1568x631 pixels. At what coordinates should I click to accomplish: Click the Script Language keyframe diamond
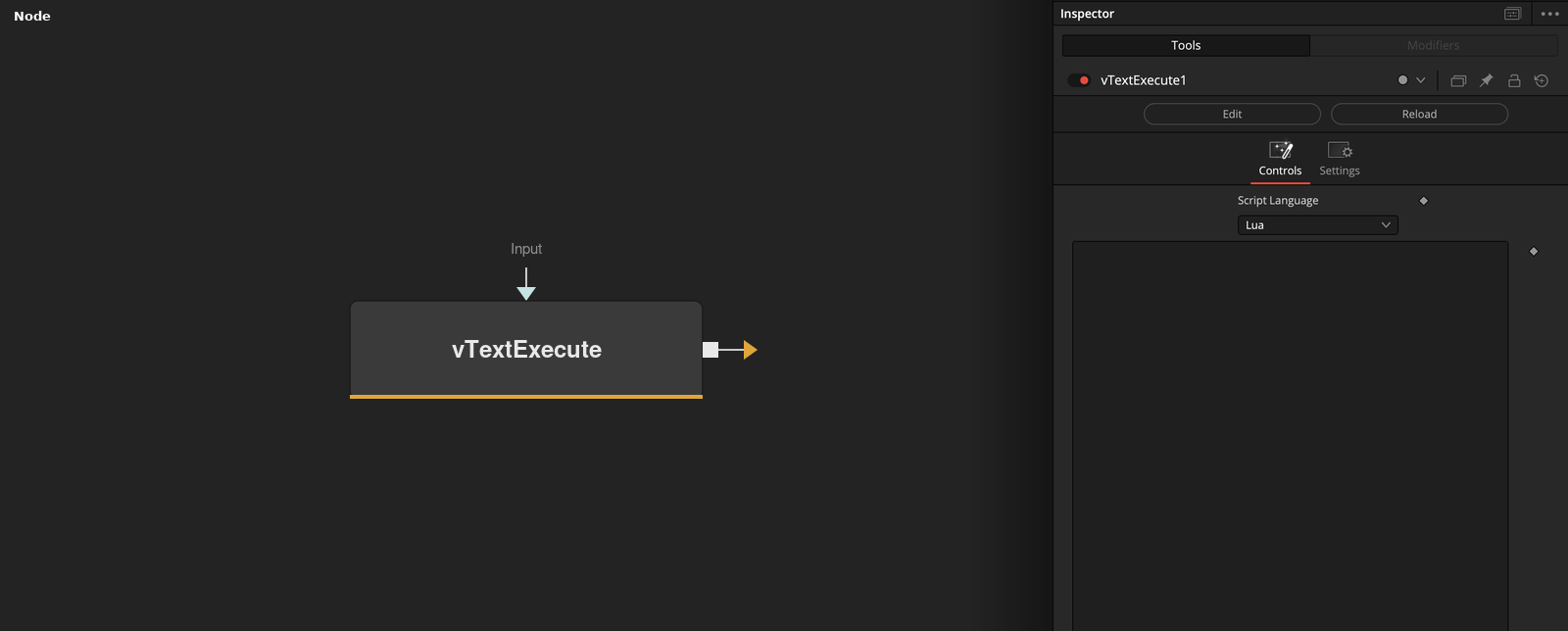[1424, 201]
